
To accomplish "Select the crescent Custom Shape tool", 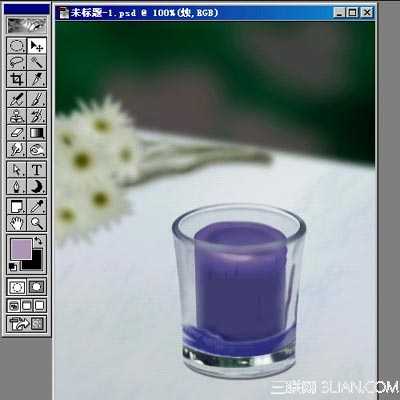I will tap(37, 186).
